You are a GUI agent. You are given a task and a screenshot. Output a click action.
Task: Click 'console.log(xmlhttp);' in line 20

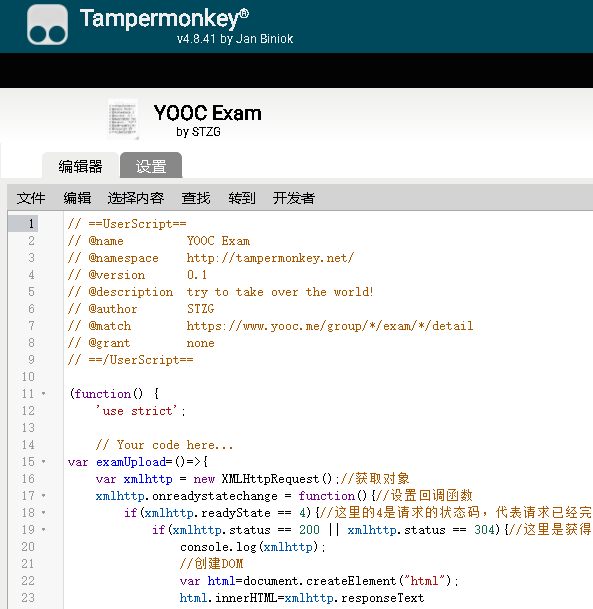click(x=253, y=547)
